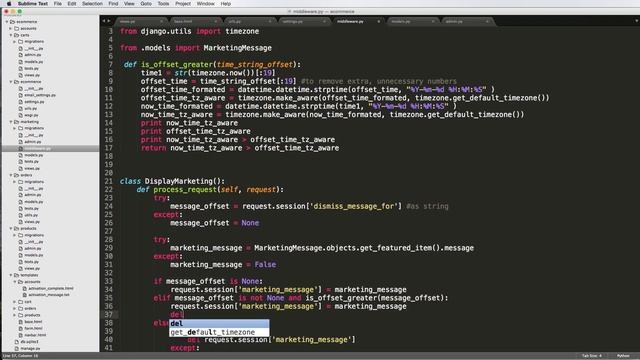Open the Apple menu
The image size is (640, 360).
pyautogui.click(x=9, y=4)
